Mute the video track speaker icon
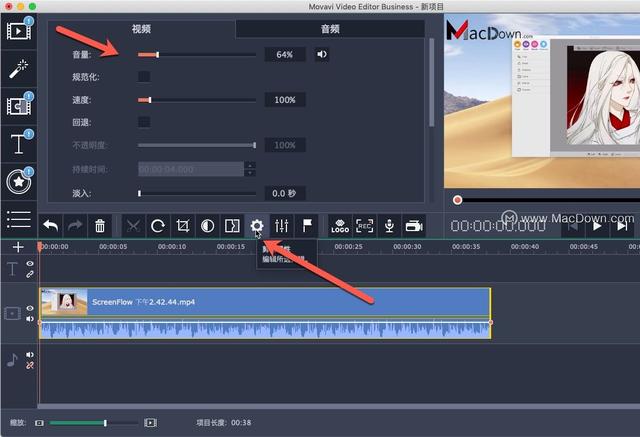This screenshot has width=640, height=437. [30, 319]
